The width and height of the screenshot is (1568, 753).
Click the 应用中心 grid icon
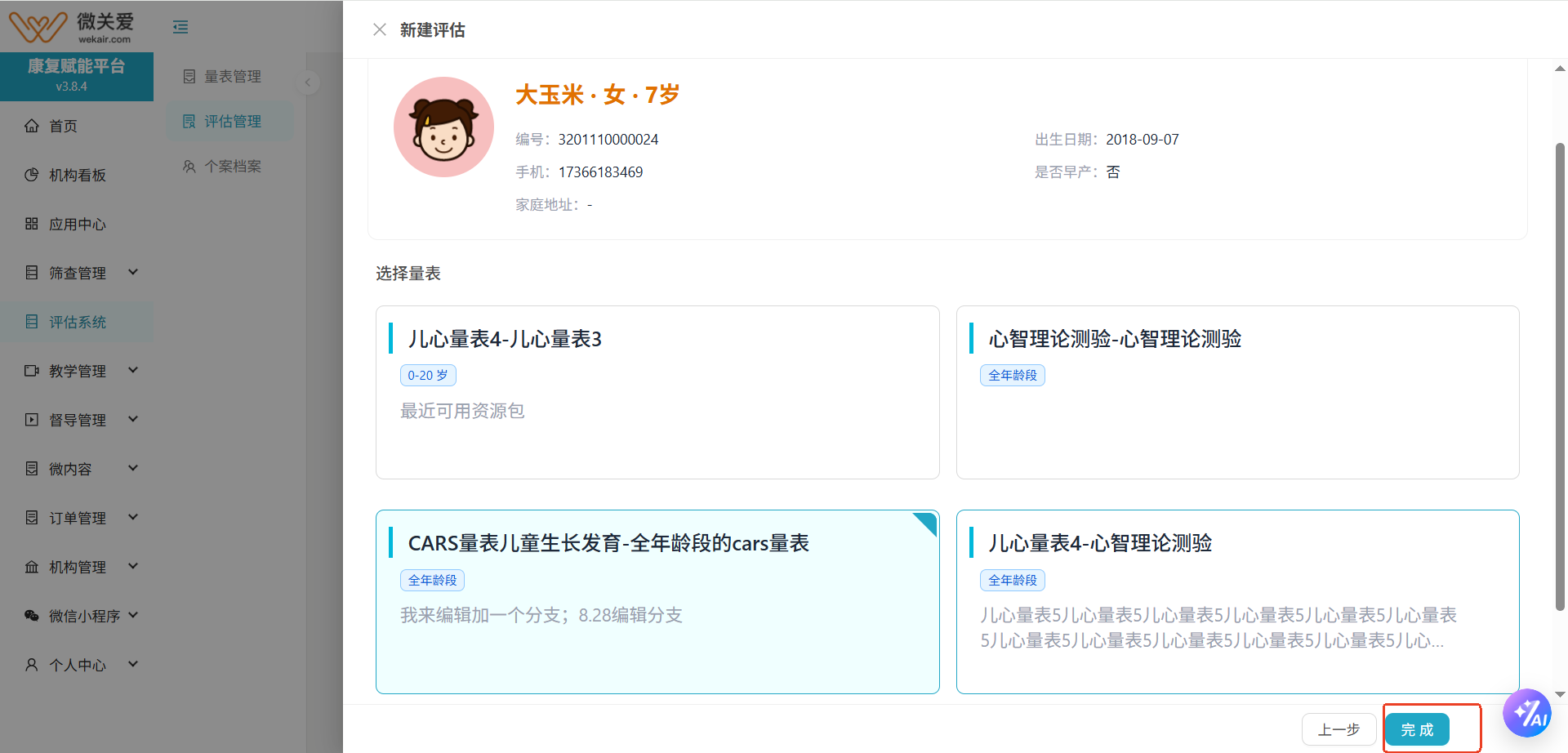click(32, 224)
